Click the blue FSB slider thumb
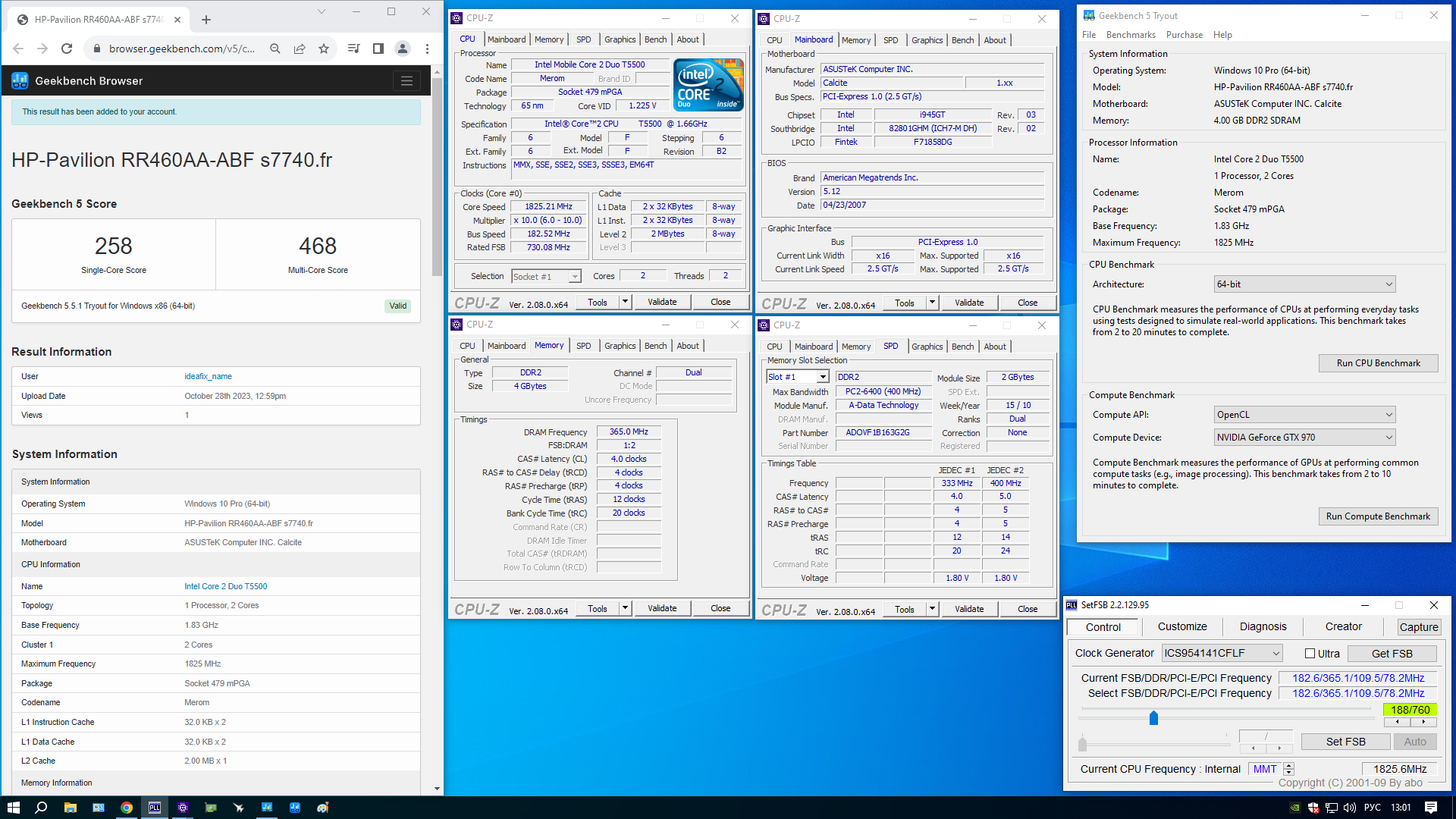This screenshot has height=819, width=1456. pyautogui.click(x=1153, y=717)
